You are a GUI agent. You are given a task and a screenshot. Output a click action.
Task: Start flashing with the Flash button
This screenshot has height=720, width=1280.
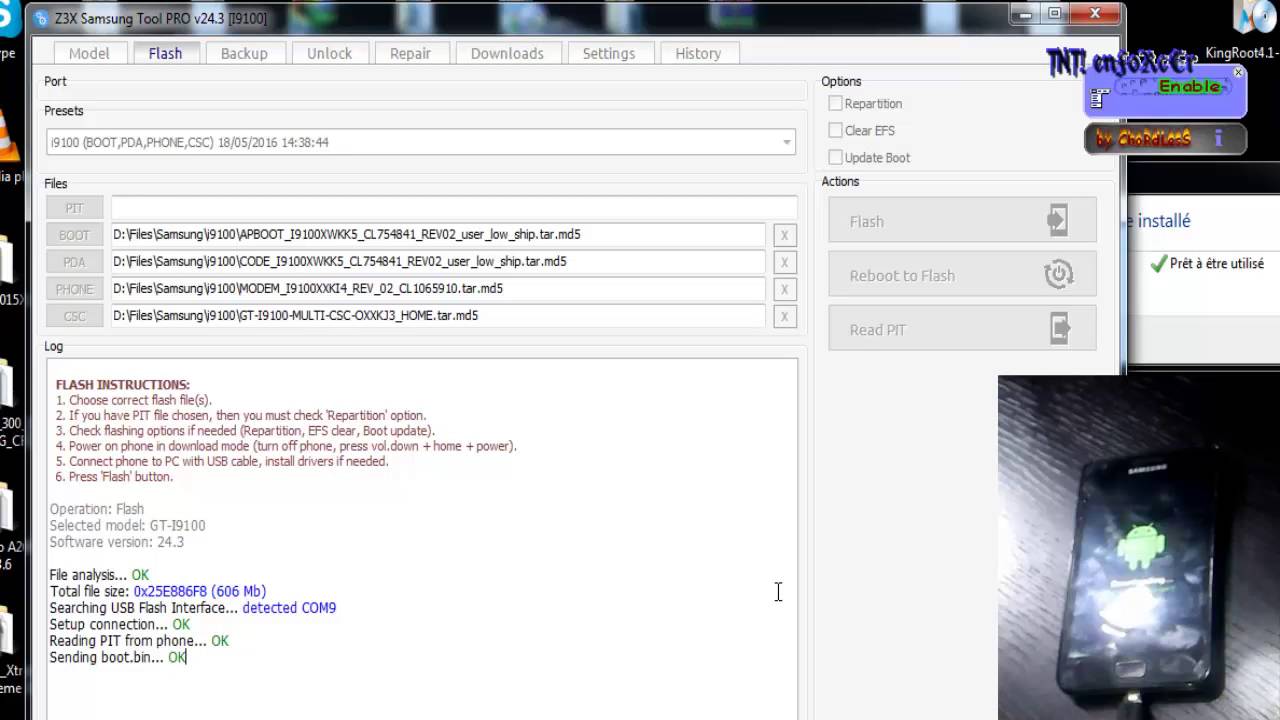(x=962, y=221)
